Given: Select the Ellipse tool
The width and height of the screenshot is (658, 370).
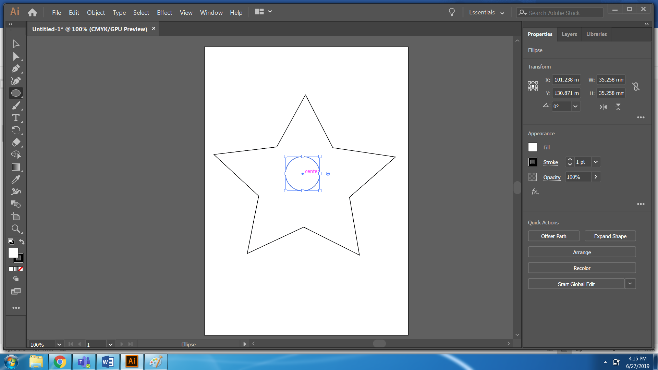Looking at the screenshot, I should point(16,93).
